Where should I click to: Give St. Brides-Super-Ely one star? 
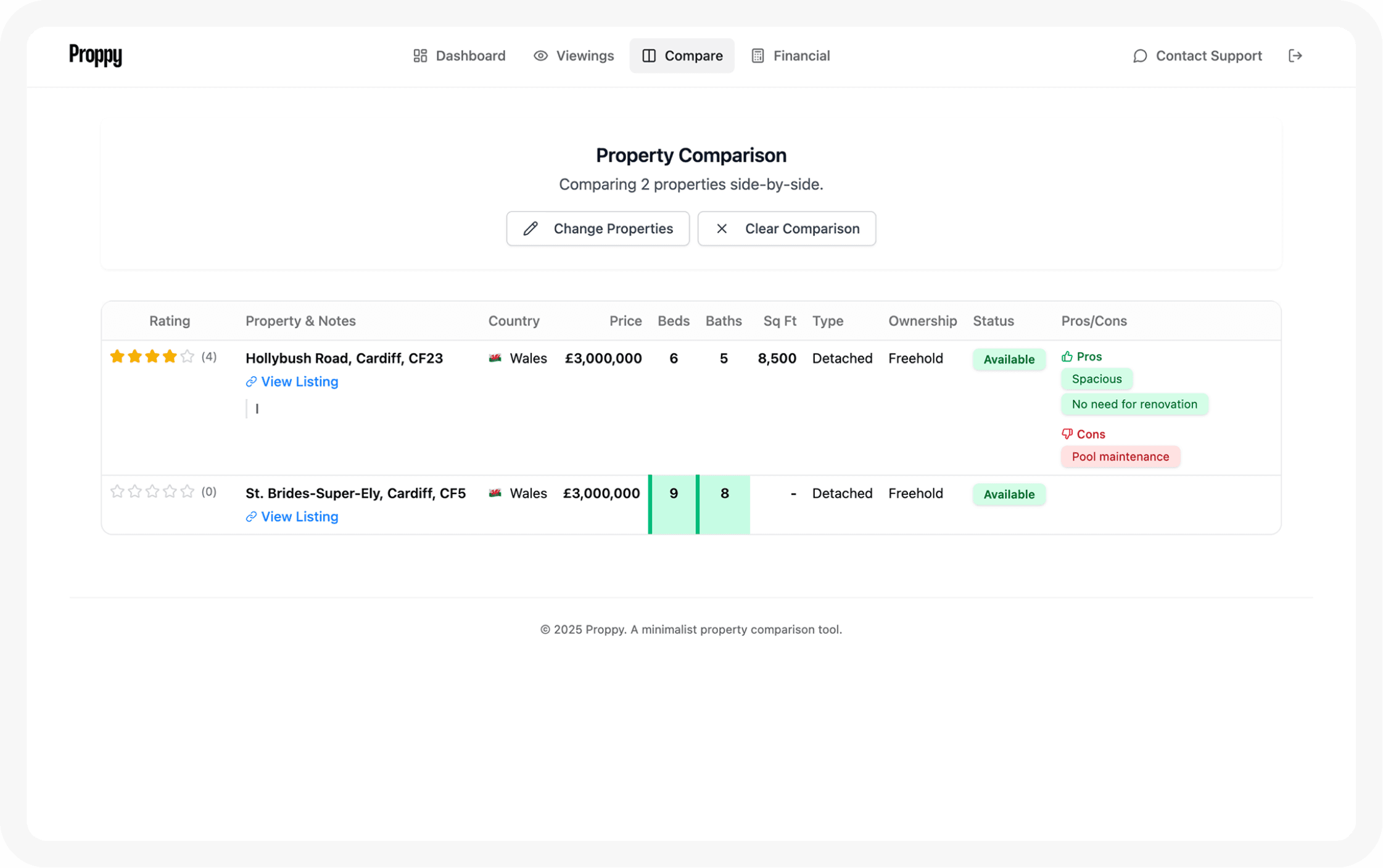point(117,492)
